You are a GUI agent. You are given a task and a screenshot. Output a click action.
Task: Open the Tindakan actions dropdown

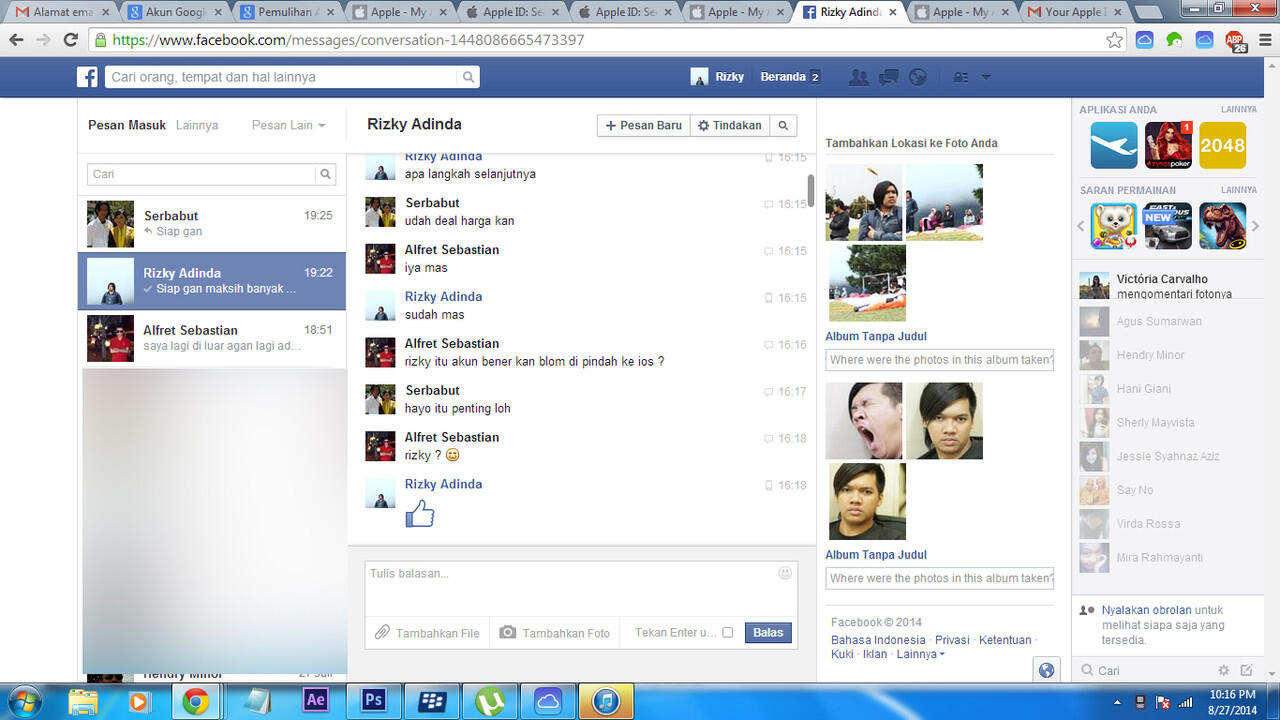(730, 125)
